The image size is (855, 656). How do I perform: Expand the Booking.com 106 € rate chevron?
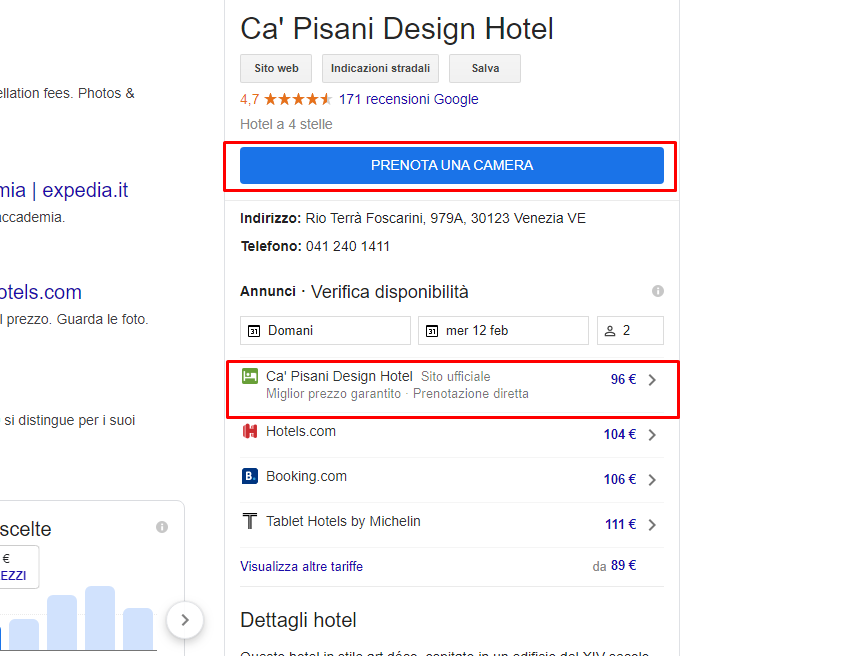click(x=652, y=480)
